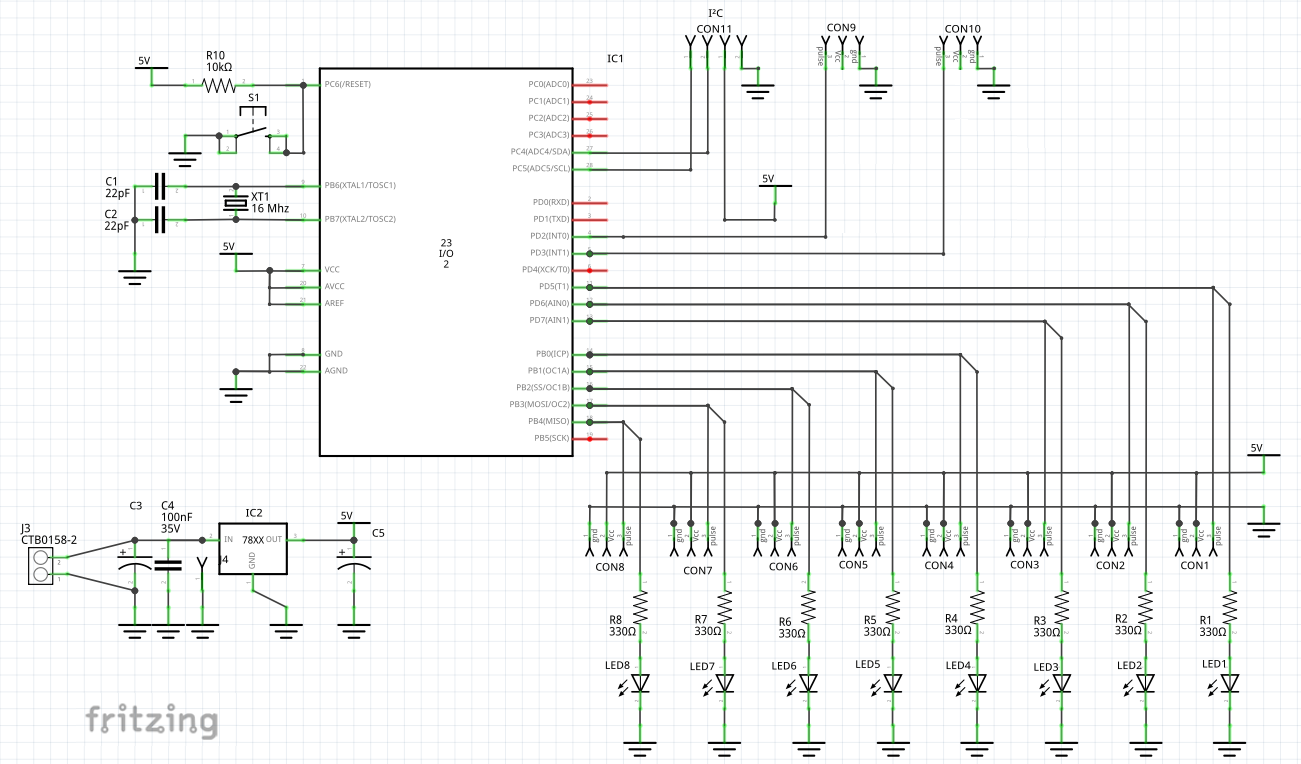Select the C1 22pF capacitor symbol

click(x=160, y=188)
